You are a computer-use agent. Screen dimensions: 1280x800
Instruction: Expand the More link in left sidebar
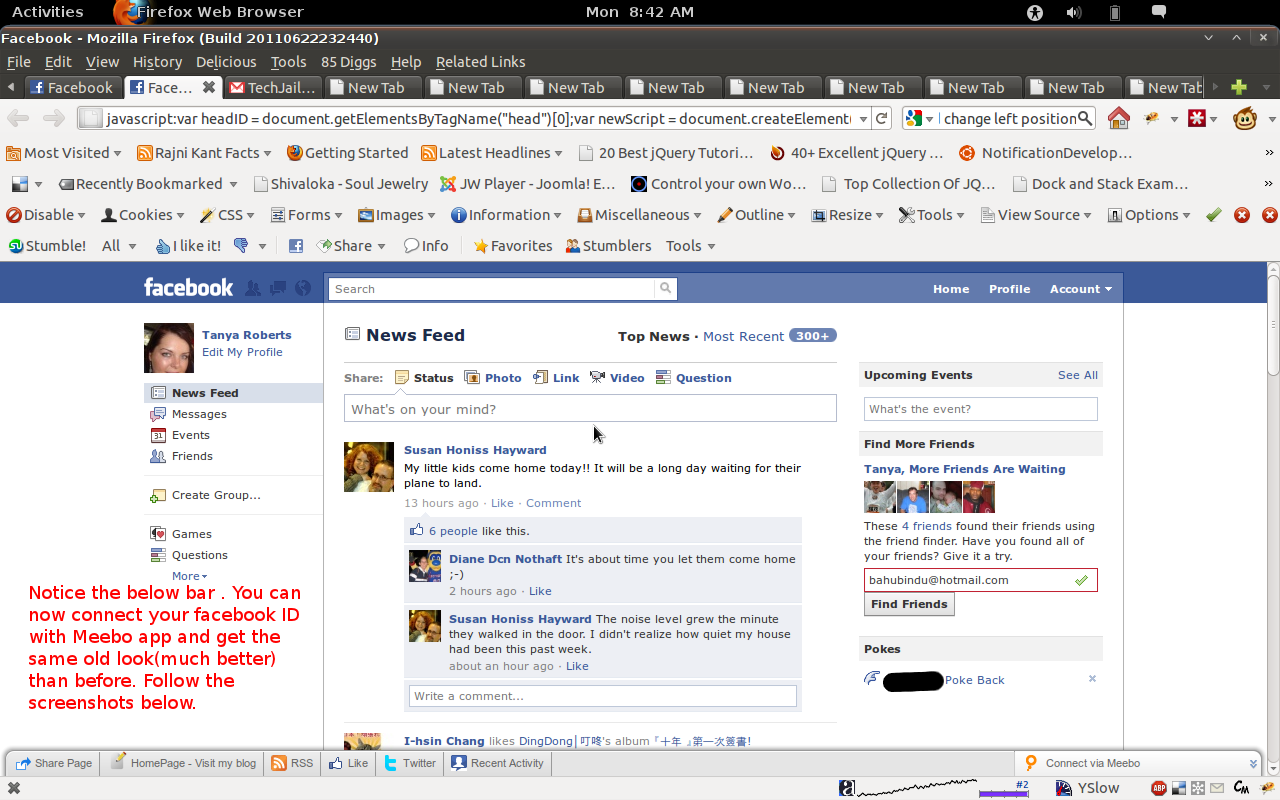coord(189,576)
